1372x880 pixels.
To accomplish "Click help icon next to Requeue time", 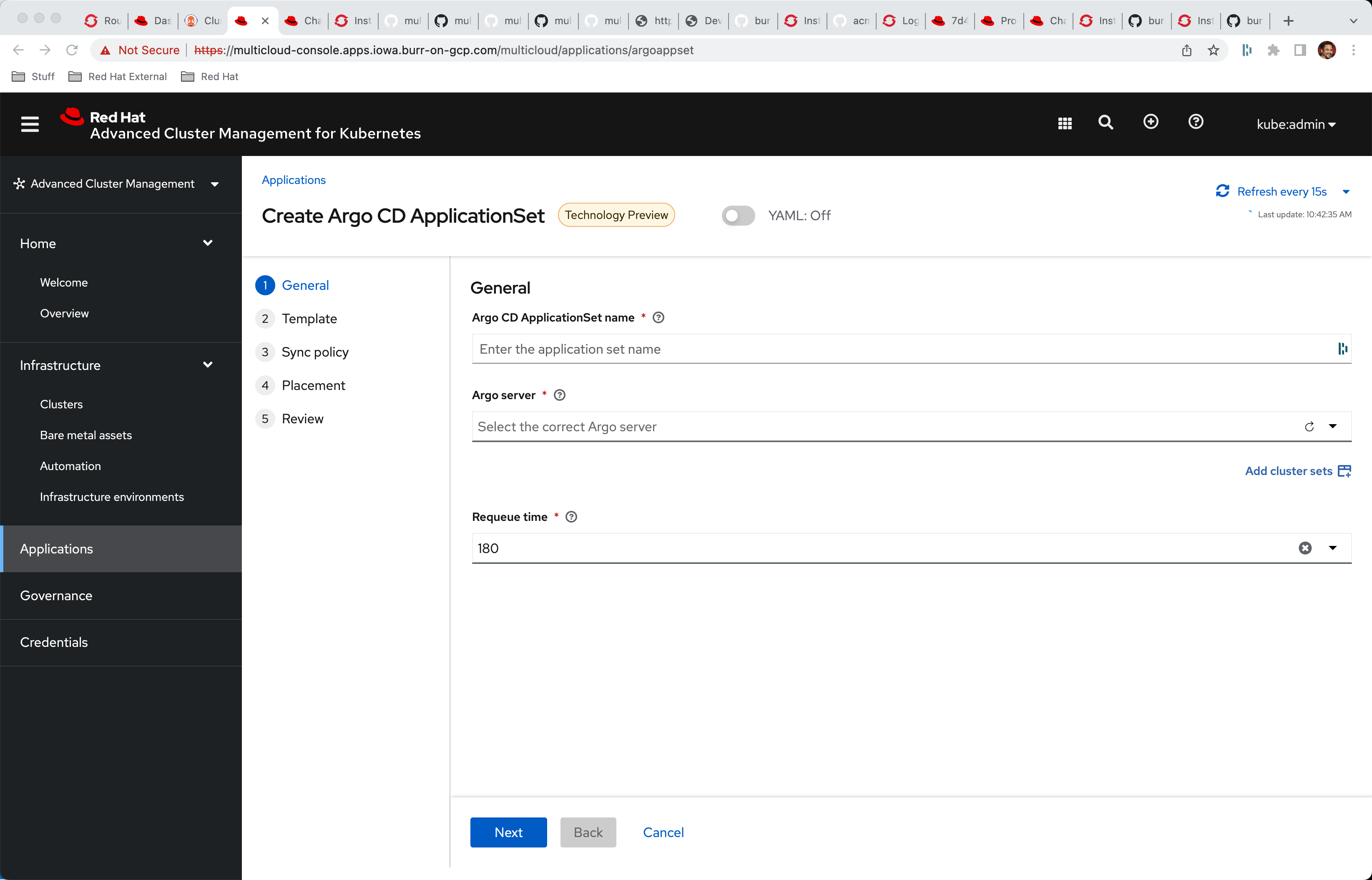I will [x=571, y=517].
